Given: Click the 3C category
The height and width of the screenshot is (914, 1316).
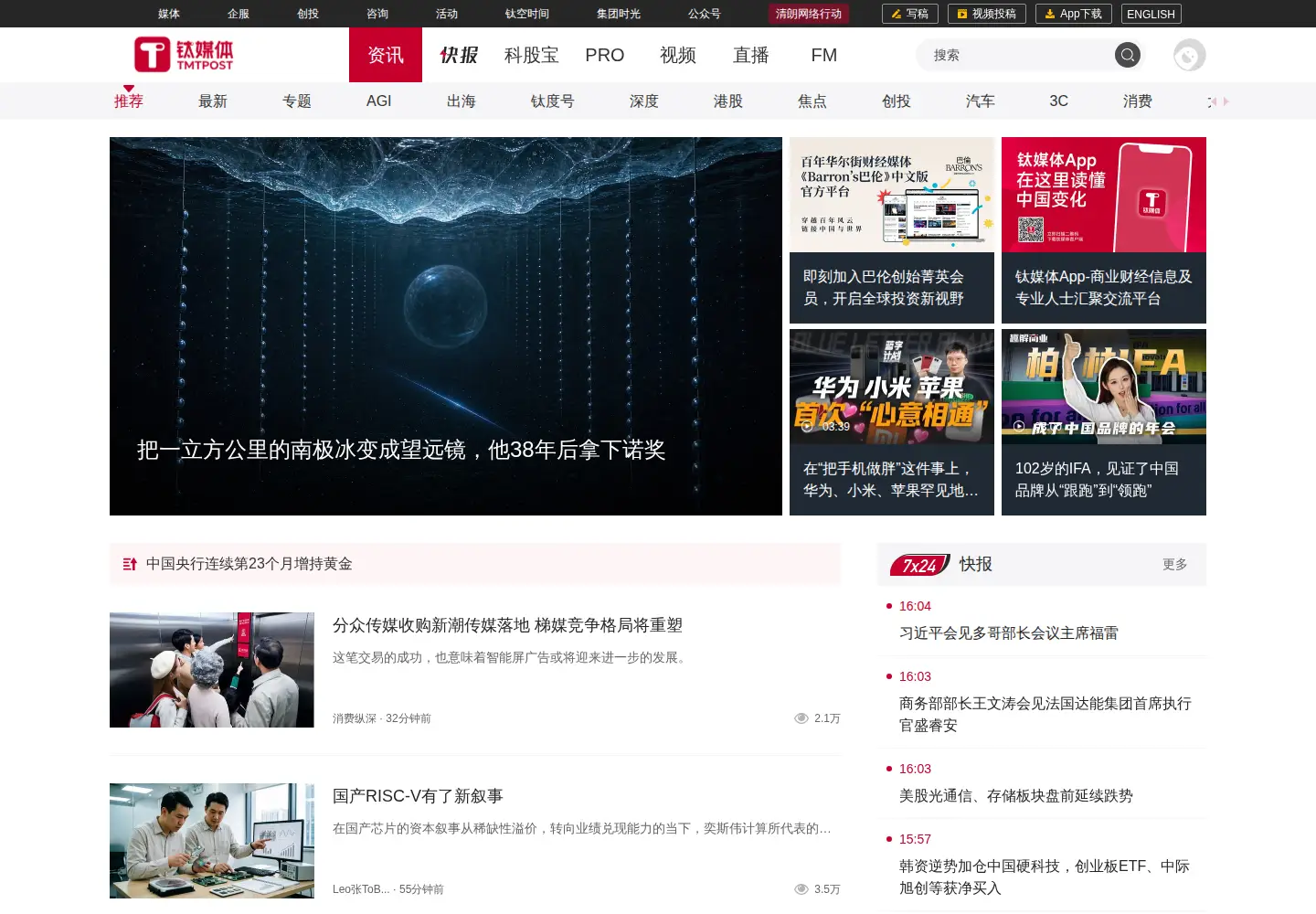Looking at the screenshot, I should pyautogui.click(x=1058, y=101).
